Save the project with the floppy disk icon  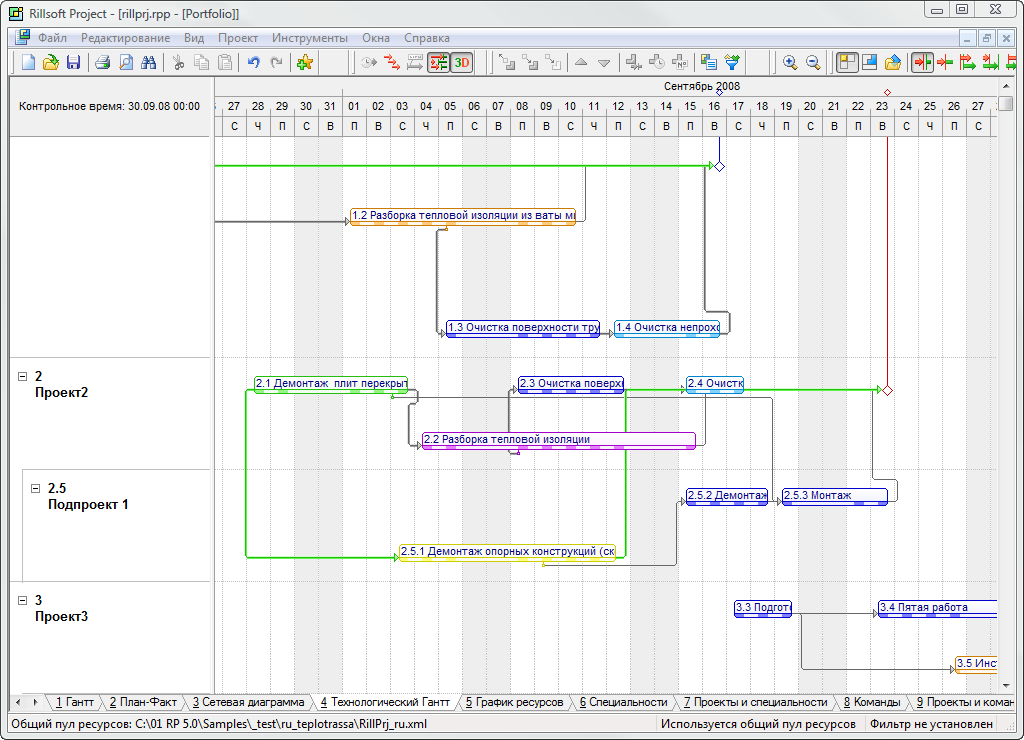click(x=73, y=62)
